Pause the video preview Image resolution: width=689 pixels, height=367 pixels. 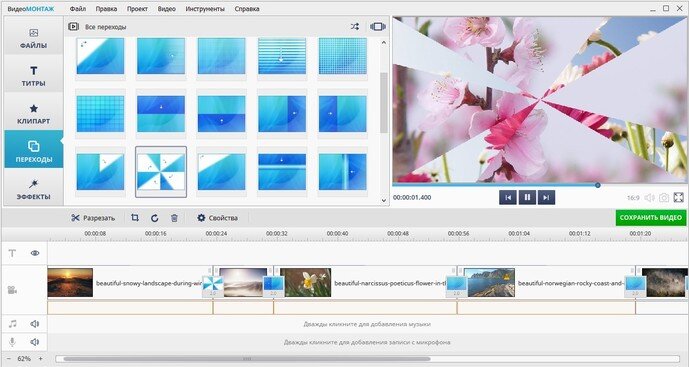click(x=527, y=198)
